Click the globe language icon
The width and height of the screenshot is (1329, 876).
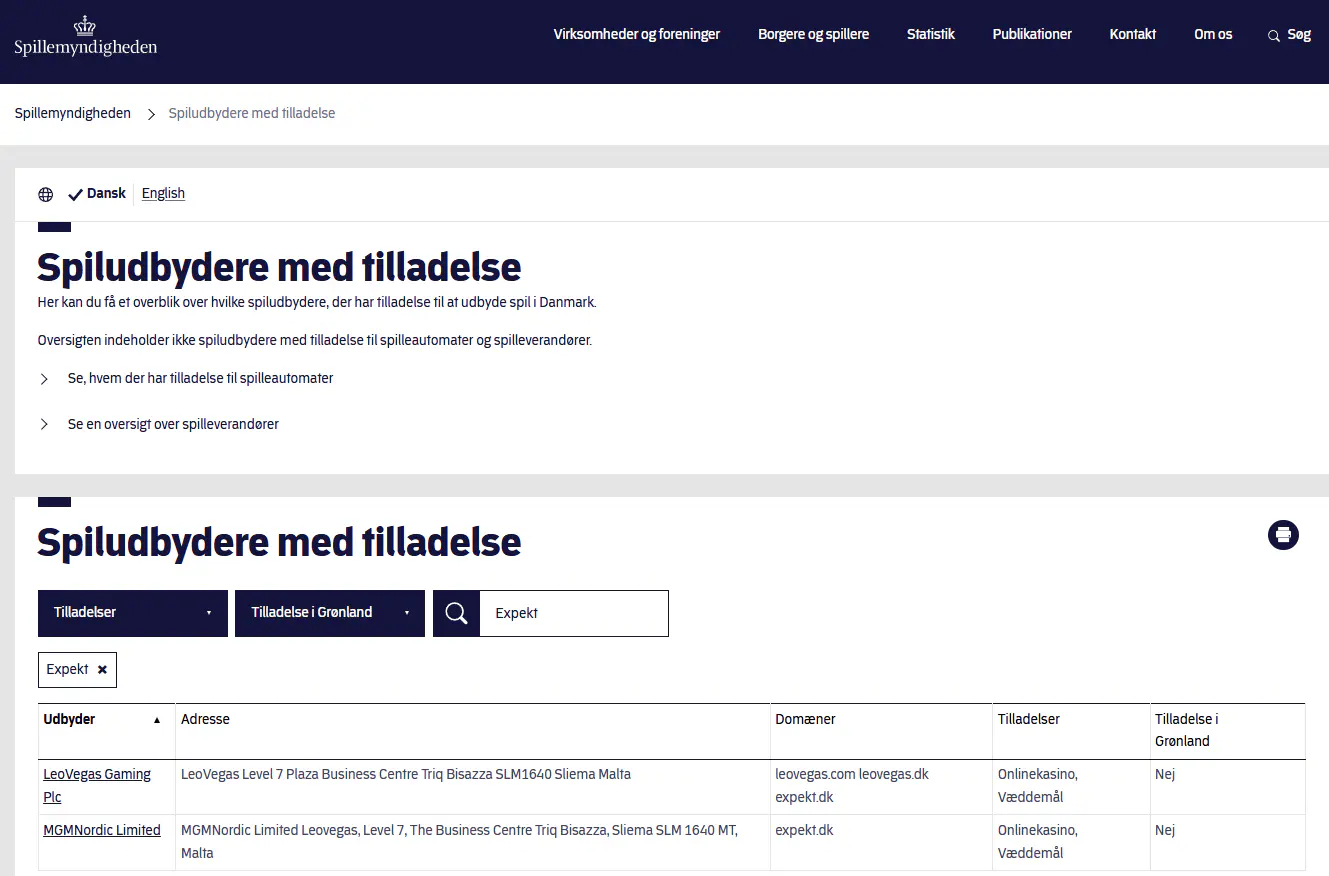coord(46,194)
